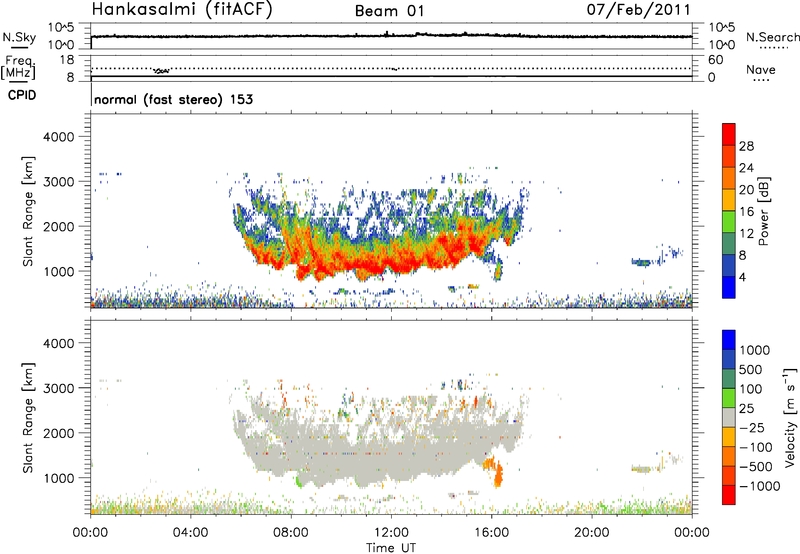Click the 'Power [dB]' colorbar title
The width and height of the screenshot is (800, 554).
click(763, 211)
